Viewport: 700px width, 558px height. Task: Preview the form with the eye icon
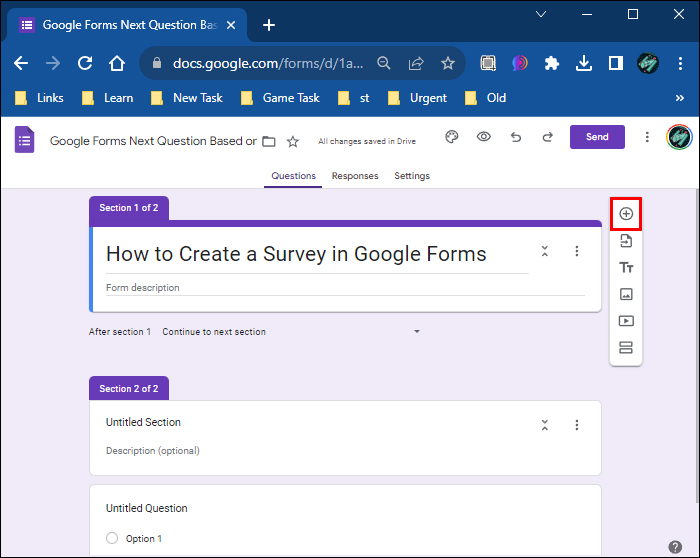click(x=483, y=137)
